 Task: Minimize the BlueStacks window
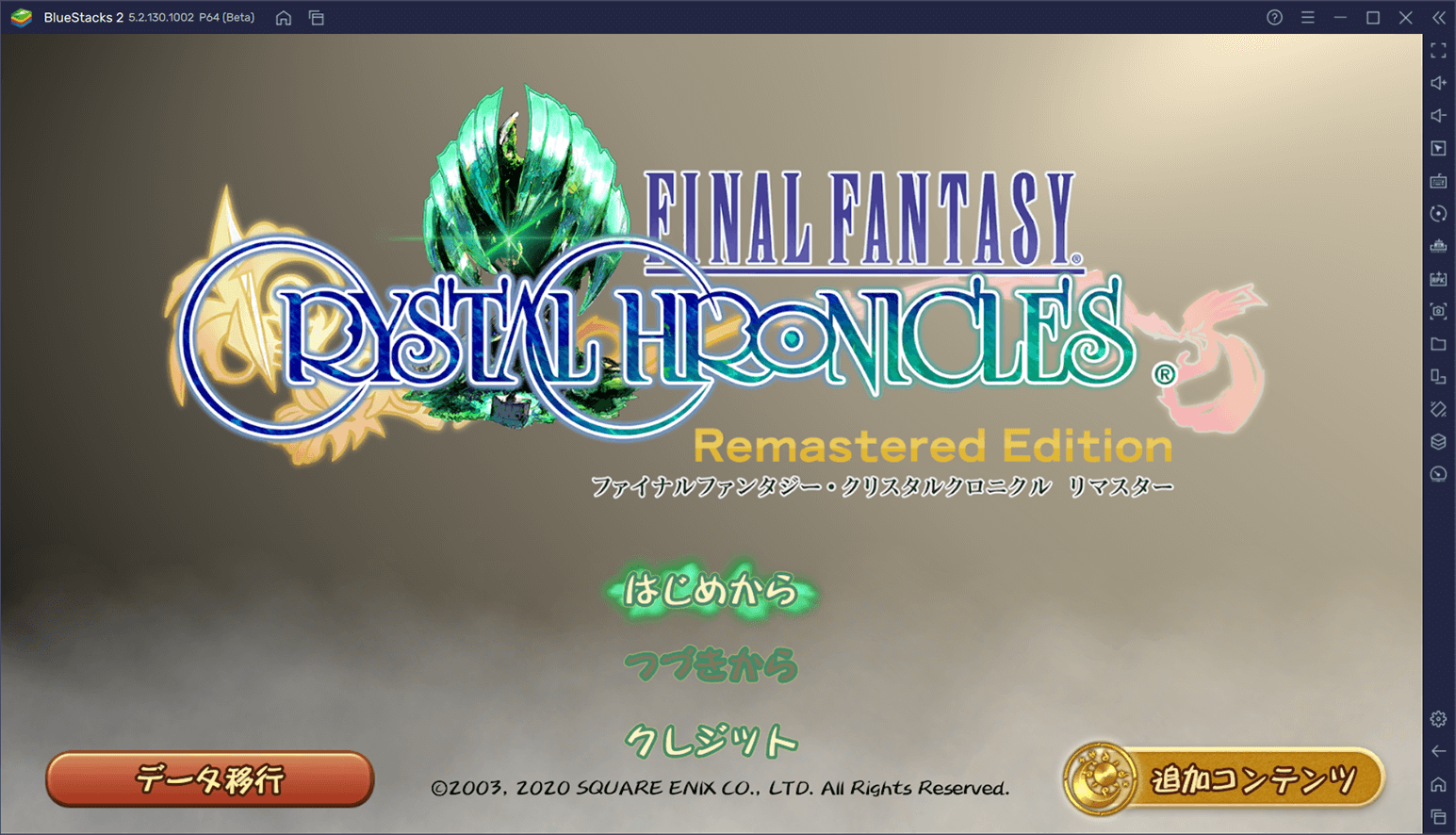pos(1340,17)
